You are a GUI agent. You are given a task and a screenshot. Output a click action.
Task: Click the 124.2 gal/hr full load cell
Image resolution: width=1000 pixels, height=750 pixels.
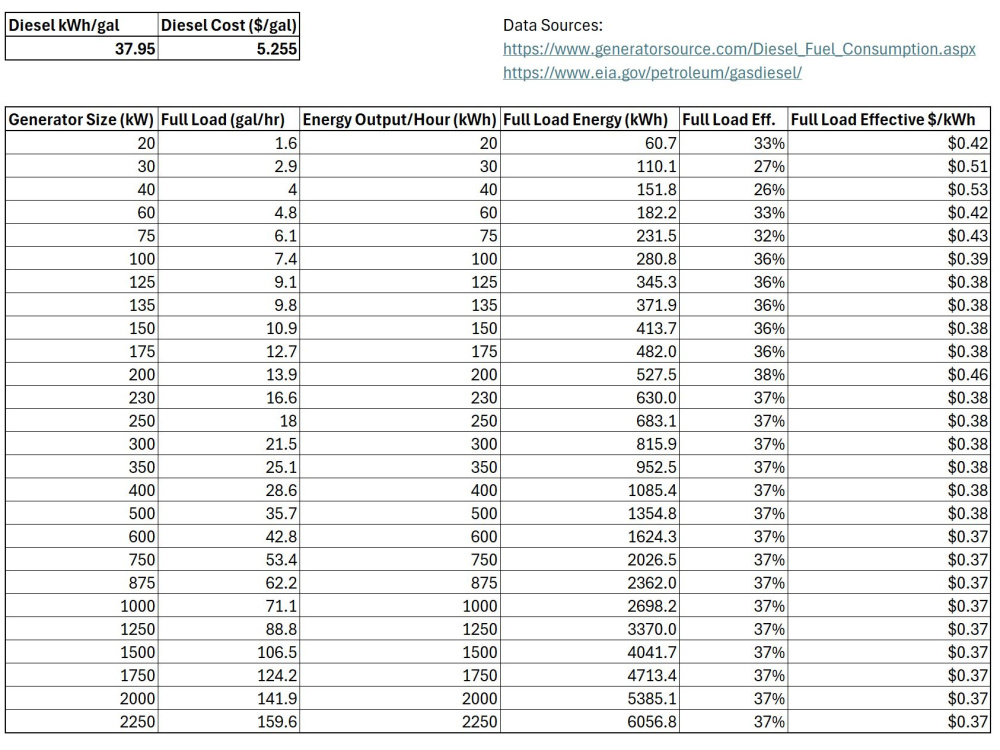pos(229,675)
